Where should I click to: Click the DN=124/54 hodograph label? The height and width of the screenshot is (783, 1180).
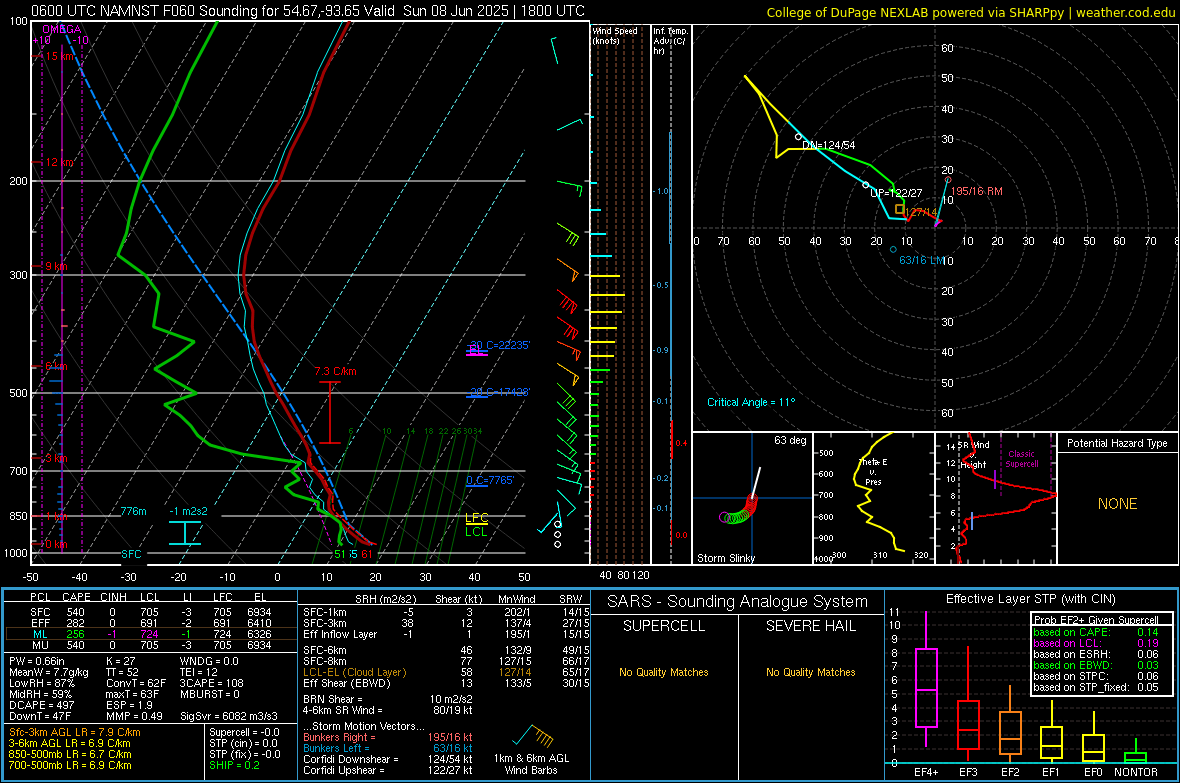829,145
